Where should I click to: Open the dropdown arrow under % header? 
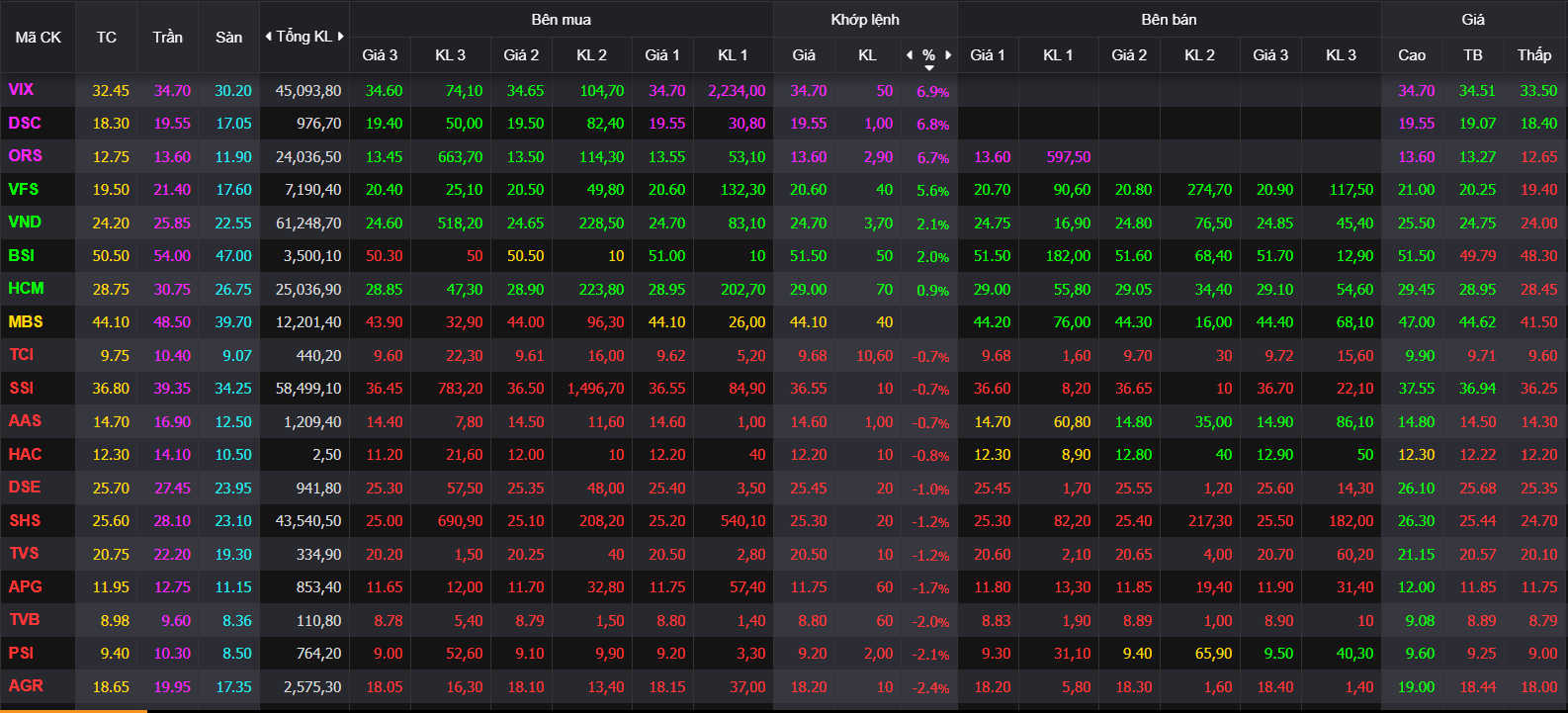[928, 67]
